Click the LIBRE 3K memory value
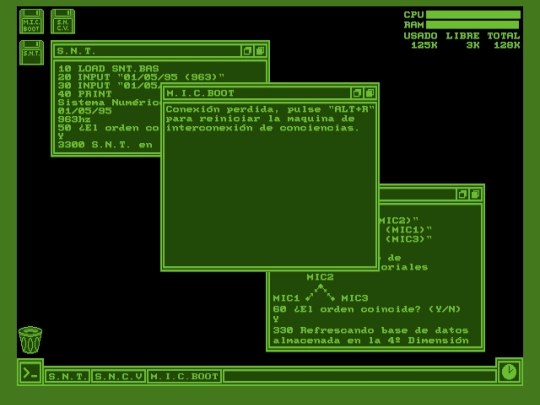Viewport: 540px width, 405px height. 473,45
